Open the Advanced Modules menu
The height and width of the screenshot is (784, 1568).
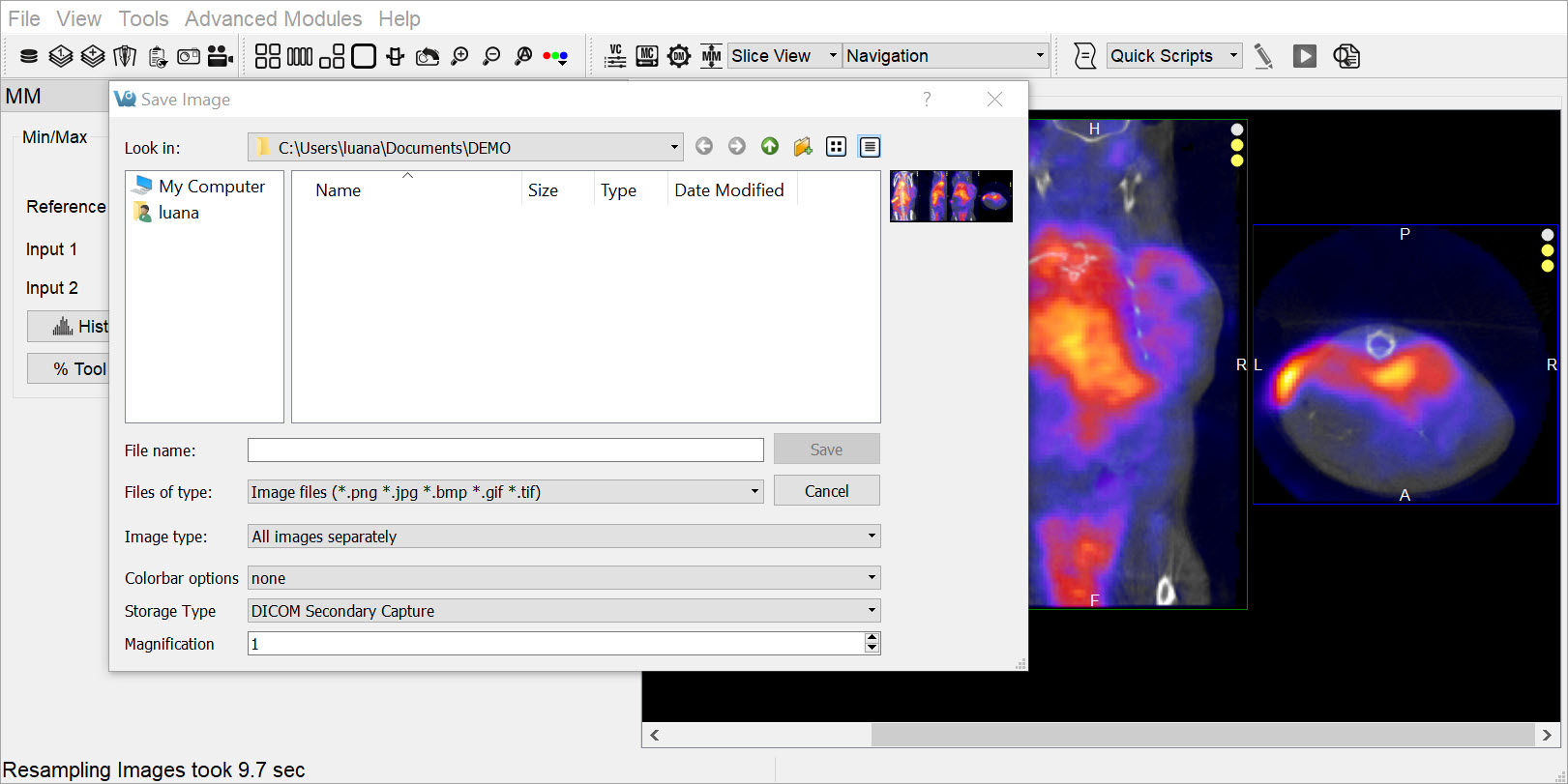coord(273,18)
